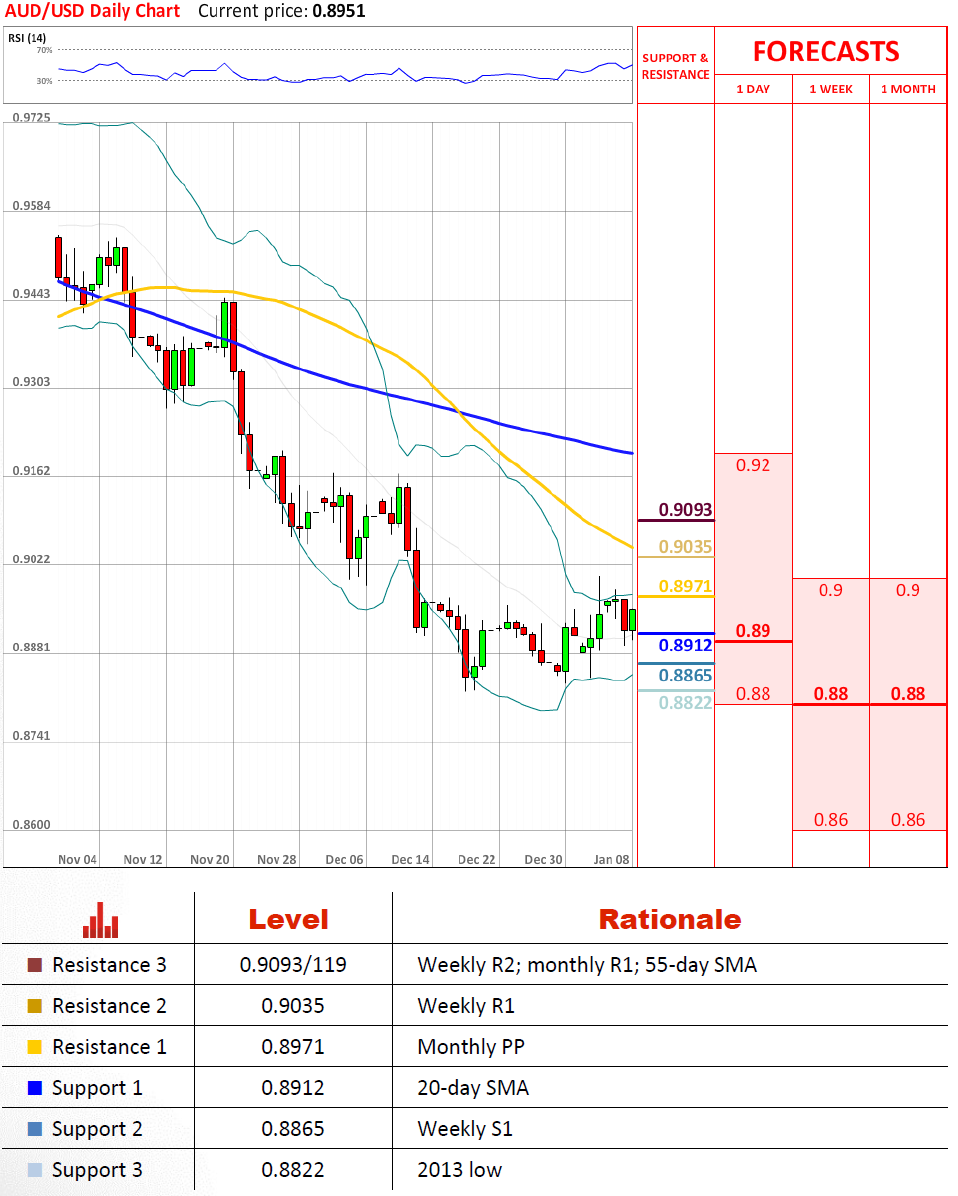Click the FORECASTS title
Screen dimensions: 958x1196
[826, 52]
